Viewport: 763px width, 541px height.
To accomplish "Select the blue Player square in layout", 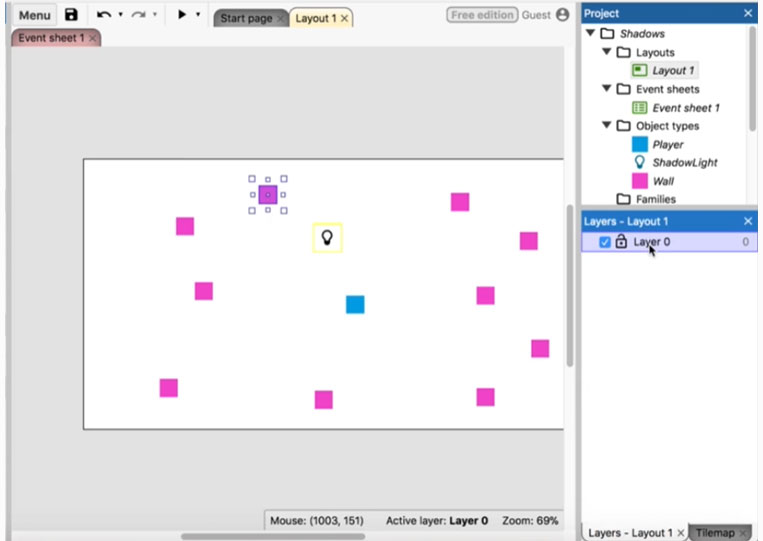I will 355,305.
